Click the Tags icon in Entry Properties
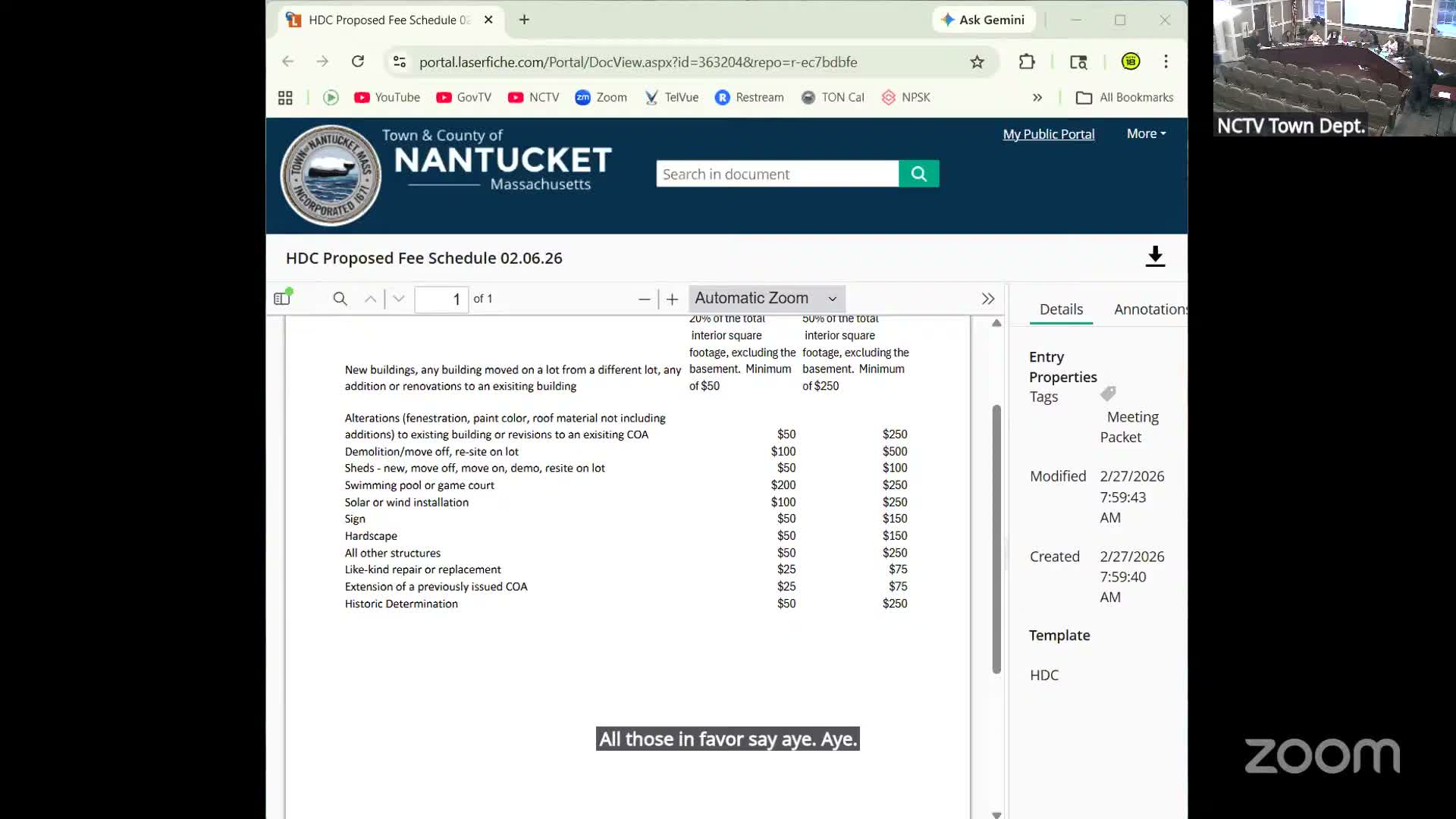 (x=1107, y=393)
